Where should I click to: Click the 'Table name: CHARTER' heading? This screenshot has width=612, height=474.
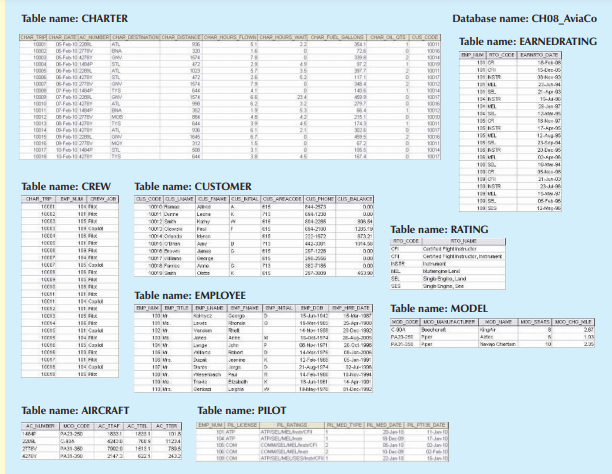pos(75,18)
